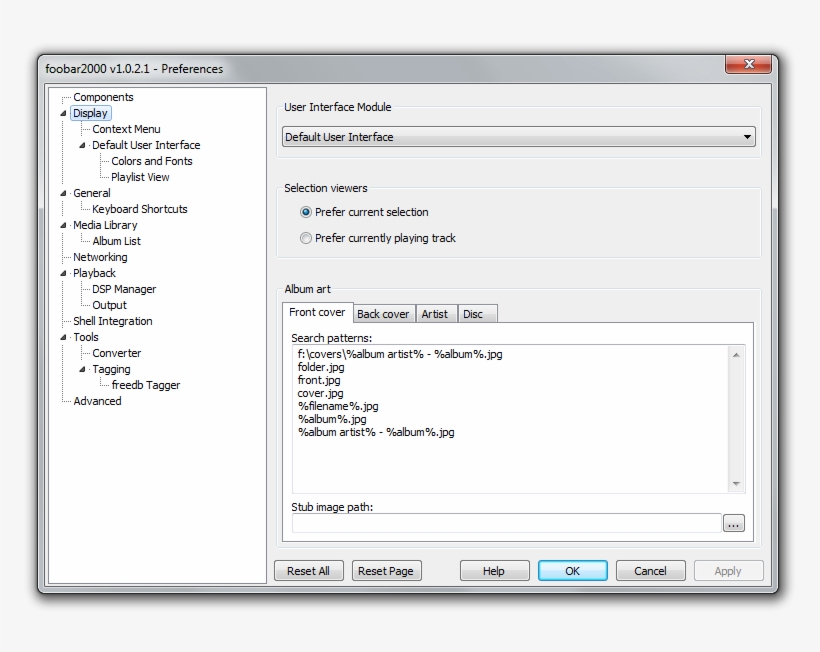Open the browse "..." button for stub image path

[x=733, y=522]
